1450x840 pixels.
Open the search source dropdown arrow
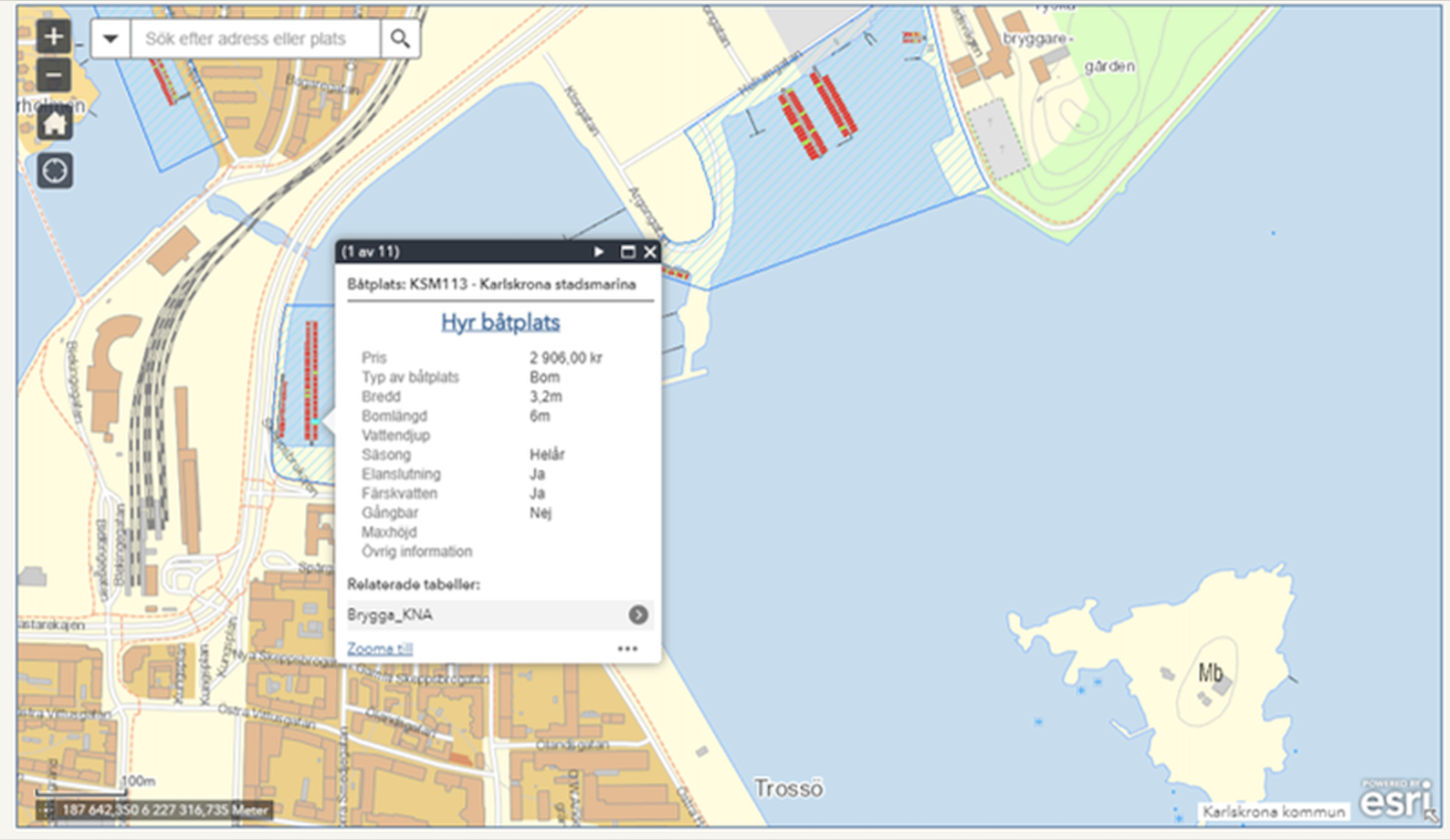tap(110, 39)
